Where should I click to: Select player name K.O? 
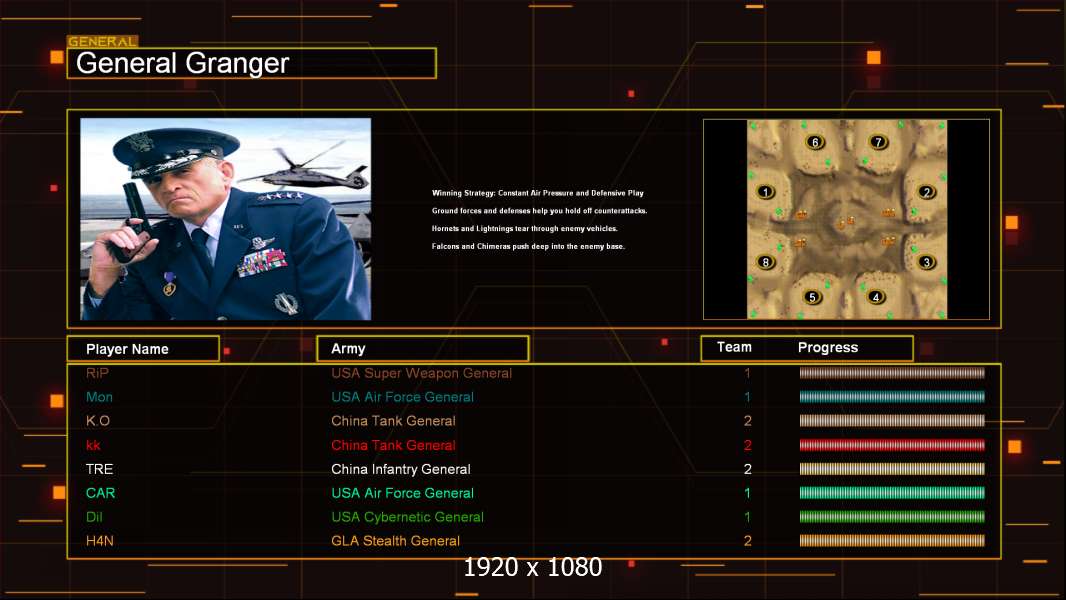pyautogui.click(x=98, y=421)
